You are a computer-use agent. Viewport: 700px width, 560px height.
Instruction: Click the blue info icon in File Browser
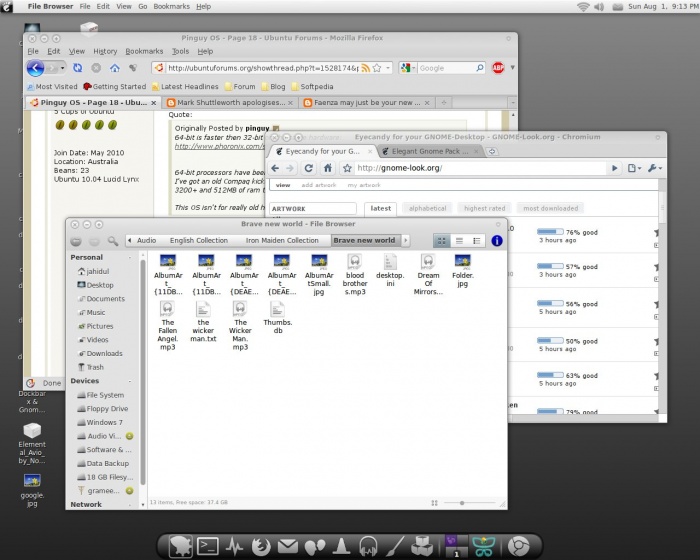(x=496, y=241)
